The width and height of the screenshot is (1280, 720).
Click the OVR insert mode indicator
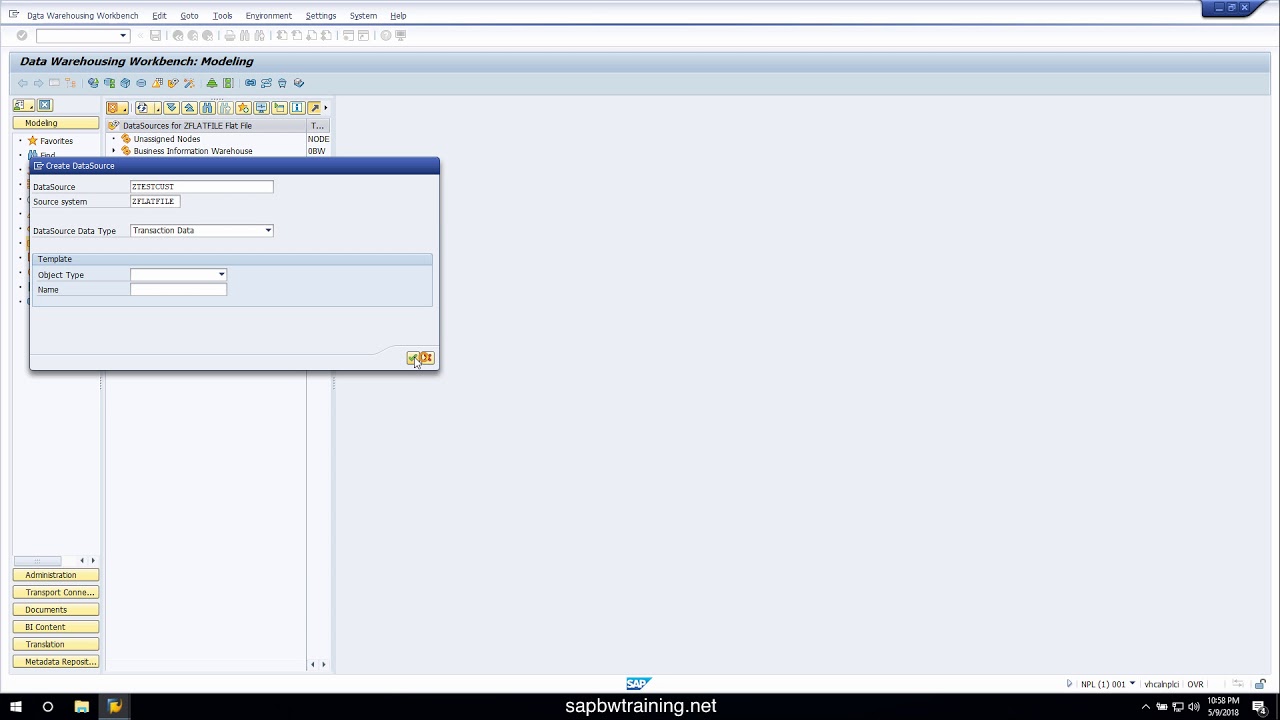(1195, 684)
